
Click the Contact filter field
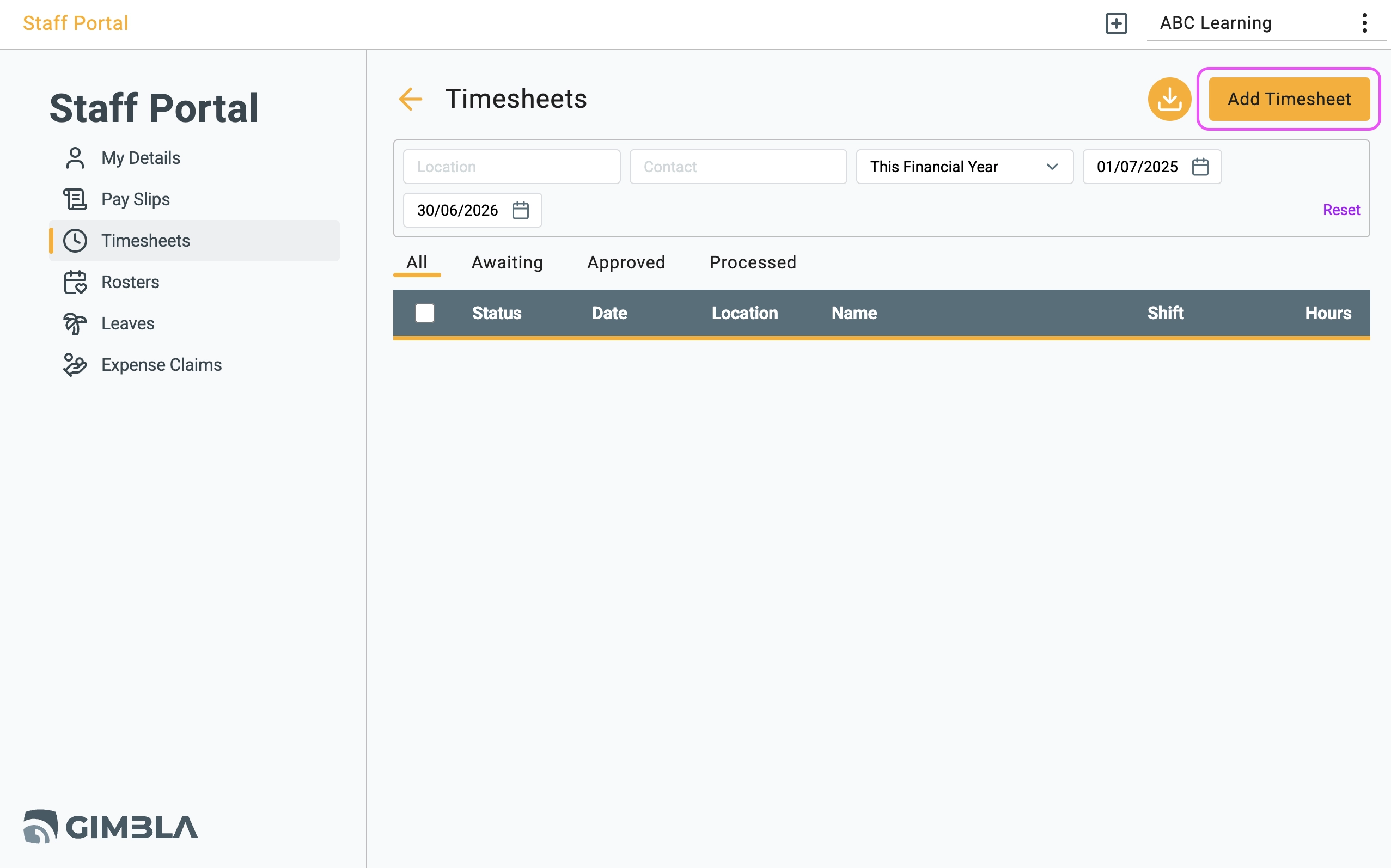click(x=737, y=167)
